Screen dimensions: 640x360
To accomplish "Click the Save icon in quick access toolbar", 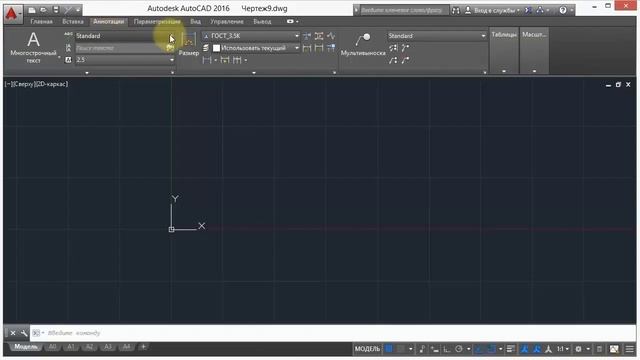I will point(56,10).
